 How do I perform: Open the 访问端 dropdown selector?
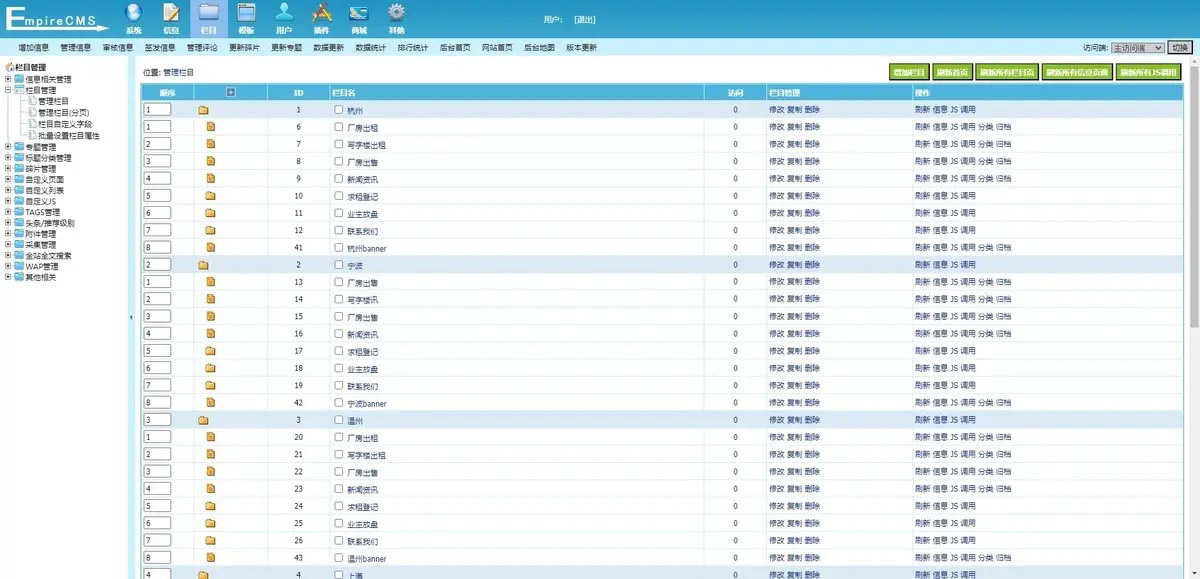(x=1137, y=47)
